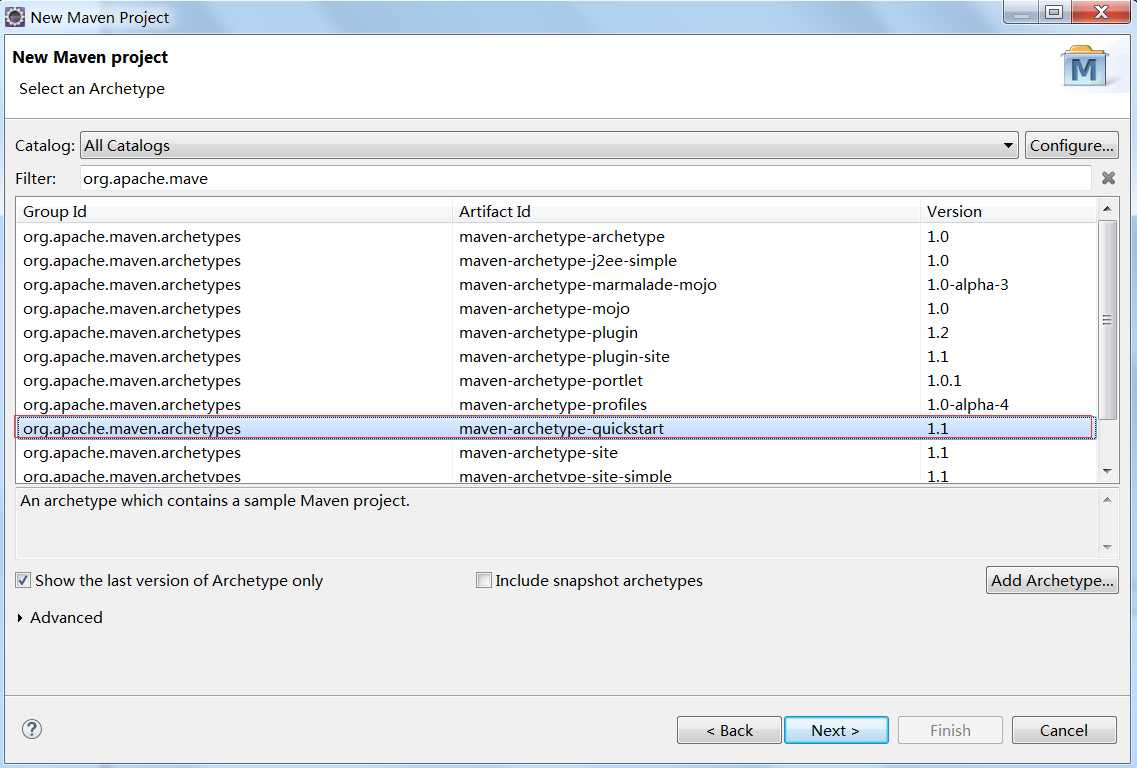This screenshot has height=768, width=1137.
Task: Toggle Show the last version of Archetype only
Action: click(x=23, y=580)
